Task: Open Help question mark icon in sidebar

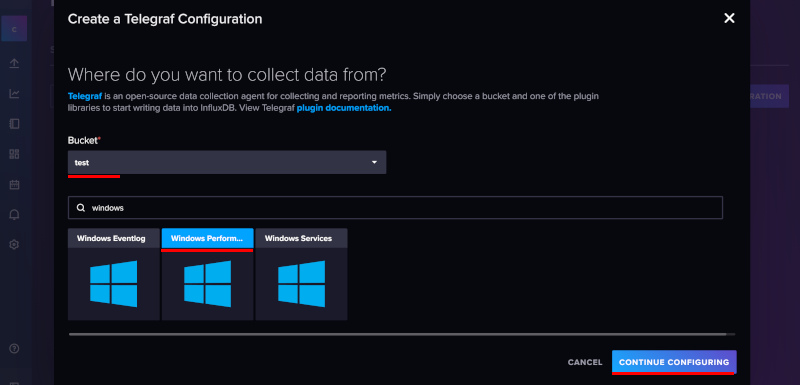Action: coord(14,349)
